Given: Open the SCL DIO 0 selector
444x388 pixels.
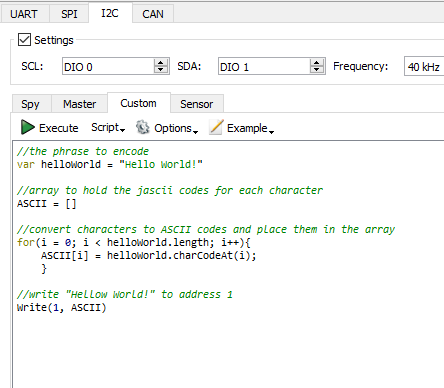Looking at the screenshot, I should click(x=116, y=66).
